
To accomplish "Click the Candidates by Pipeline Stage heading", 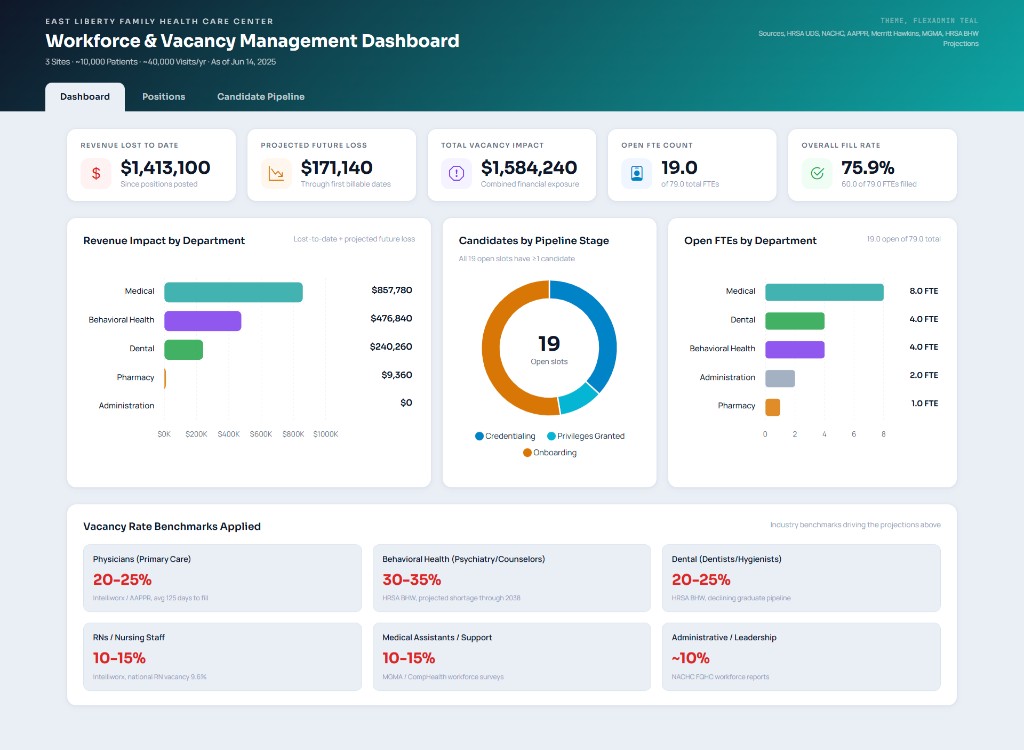I will click(534, 240).
